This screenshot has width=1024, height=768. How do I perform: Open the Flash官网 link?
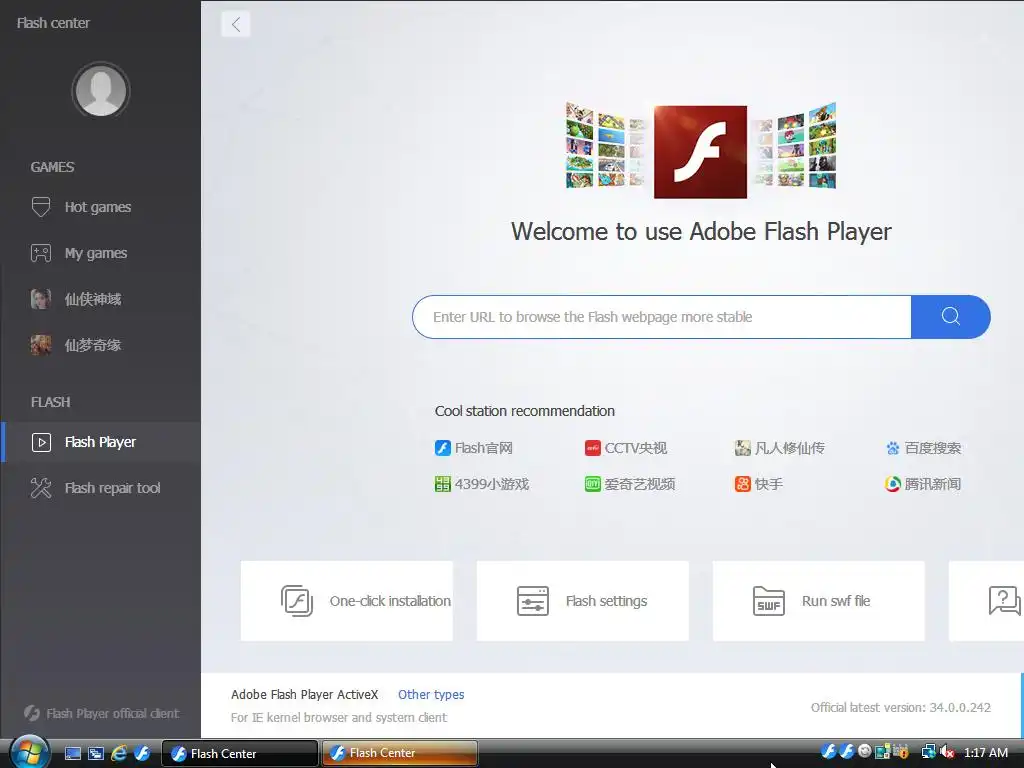click(473, 448)
